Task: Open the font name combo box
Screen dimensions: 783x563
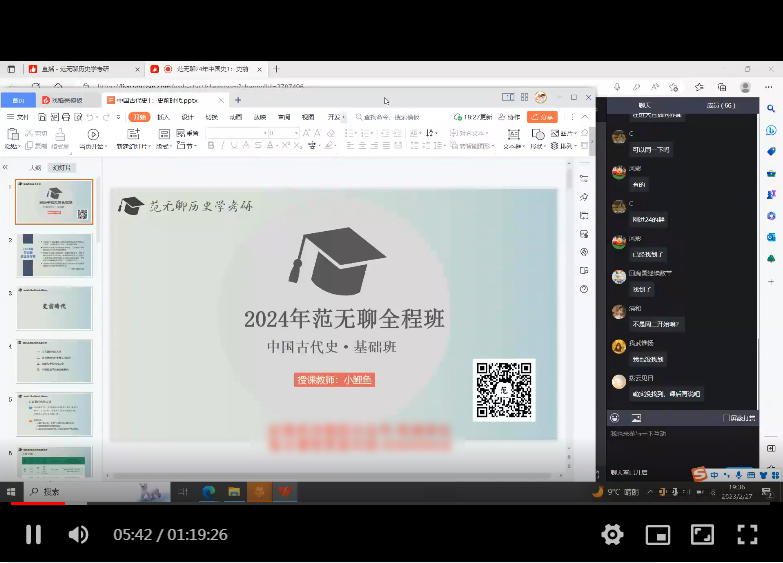Action: pyautogui.click(x=237, y=133)
